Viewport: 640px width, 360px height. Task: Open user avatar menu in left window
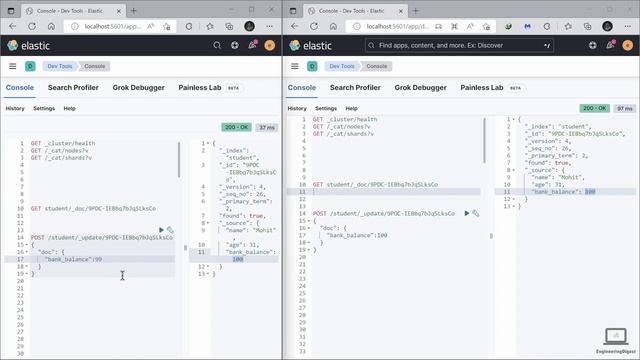(x=270, y=45)
